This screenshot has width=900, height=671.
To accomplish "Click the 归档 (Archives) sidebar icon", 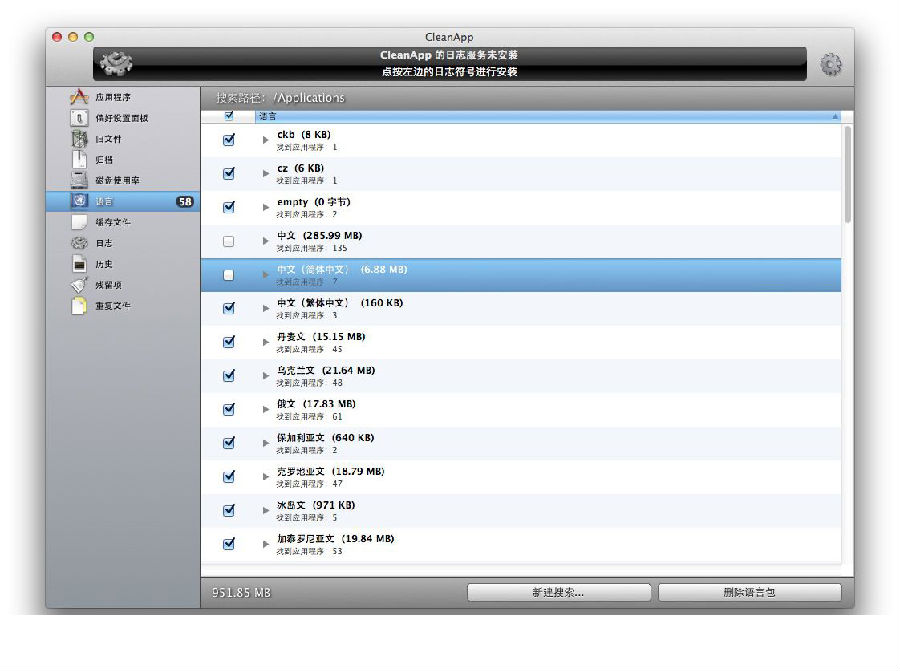I will pos(79,139).
